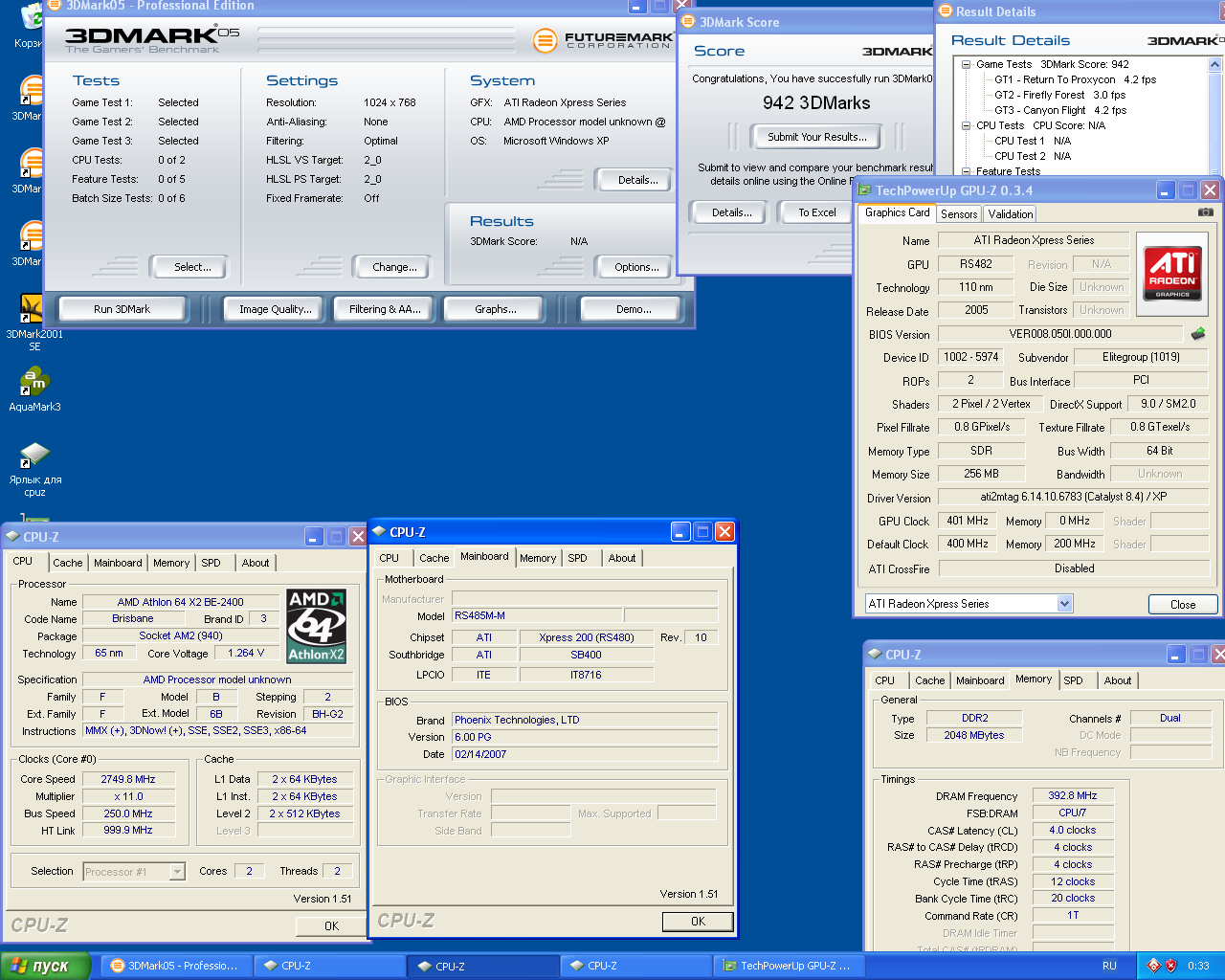Select CPU Test 1 row
This screenshot has height=980, width=1225.
tap(1032, 141)
